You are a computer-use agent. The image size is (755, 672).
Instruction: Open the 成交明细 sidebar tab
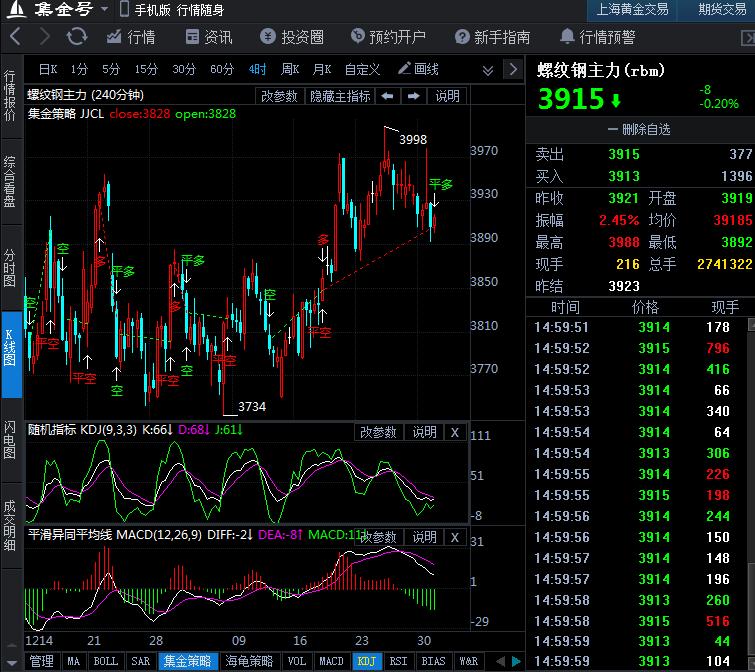coord(11,526)
